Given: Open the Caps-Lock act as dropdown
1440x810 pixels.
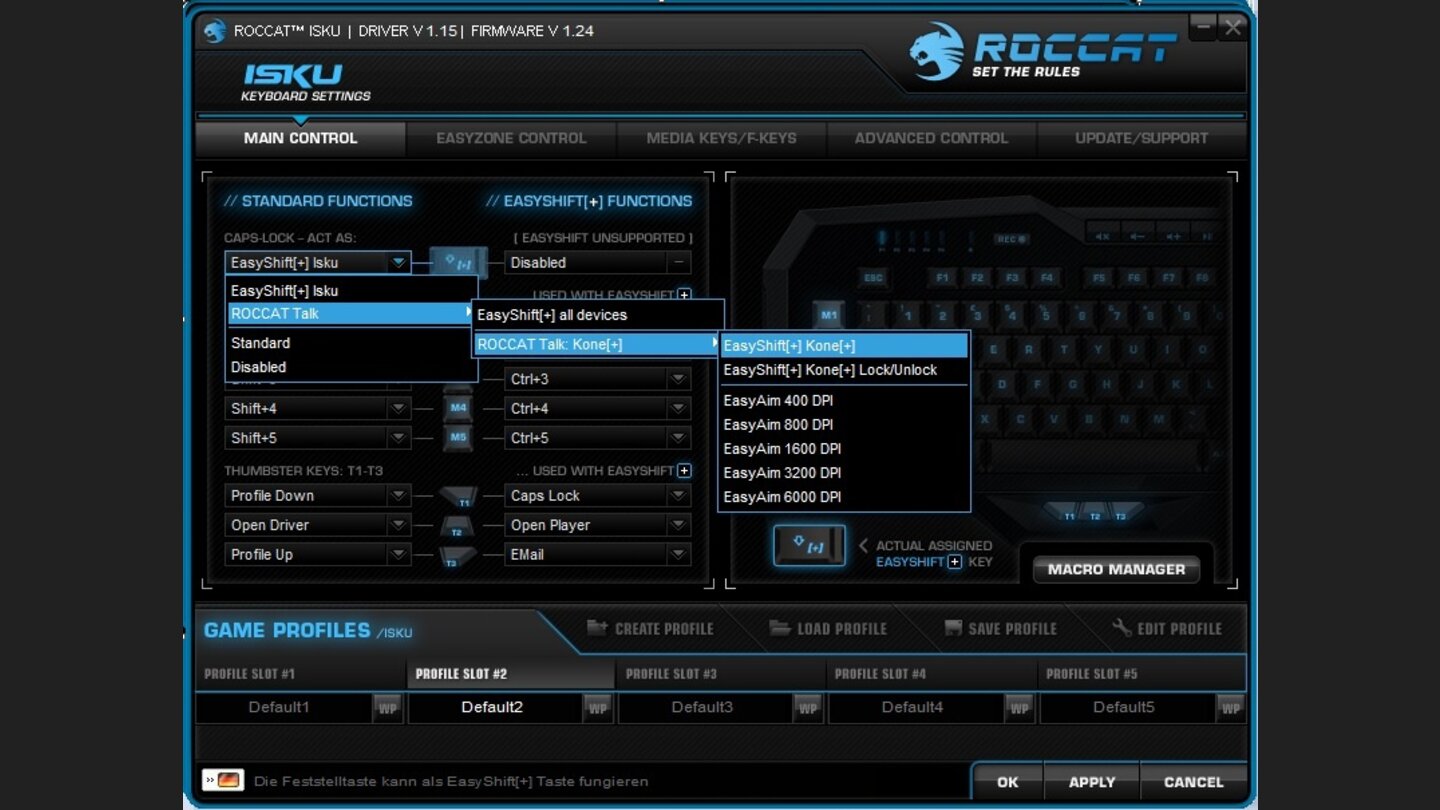Looking at the screenshot, I should (318, 263).
